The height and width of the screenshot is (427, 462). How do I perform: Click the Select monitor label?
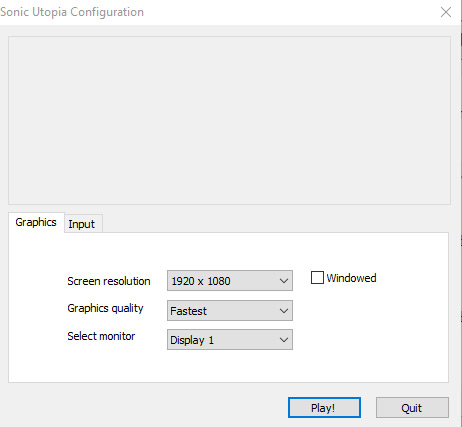[x=101, y=336]
